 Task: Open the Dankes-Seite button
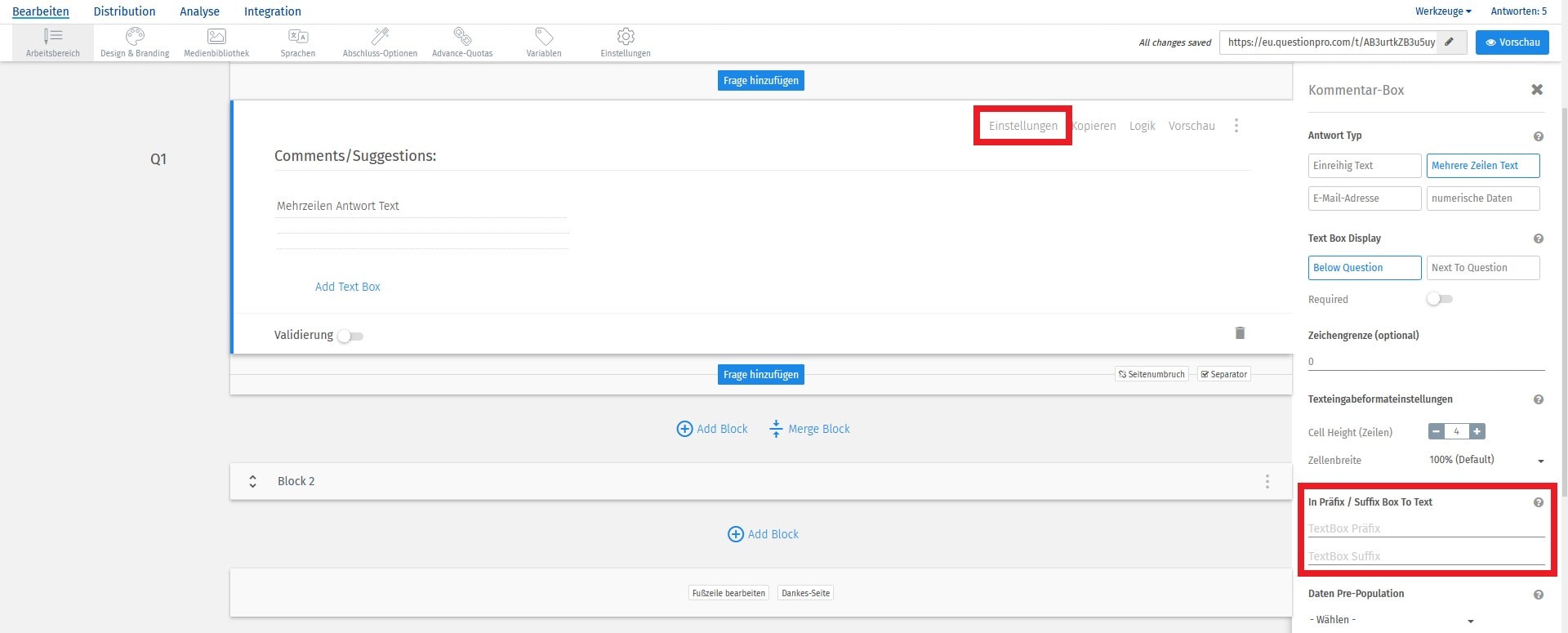coord(806,593)
